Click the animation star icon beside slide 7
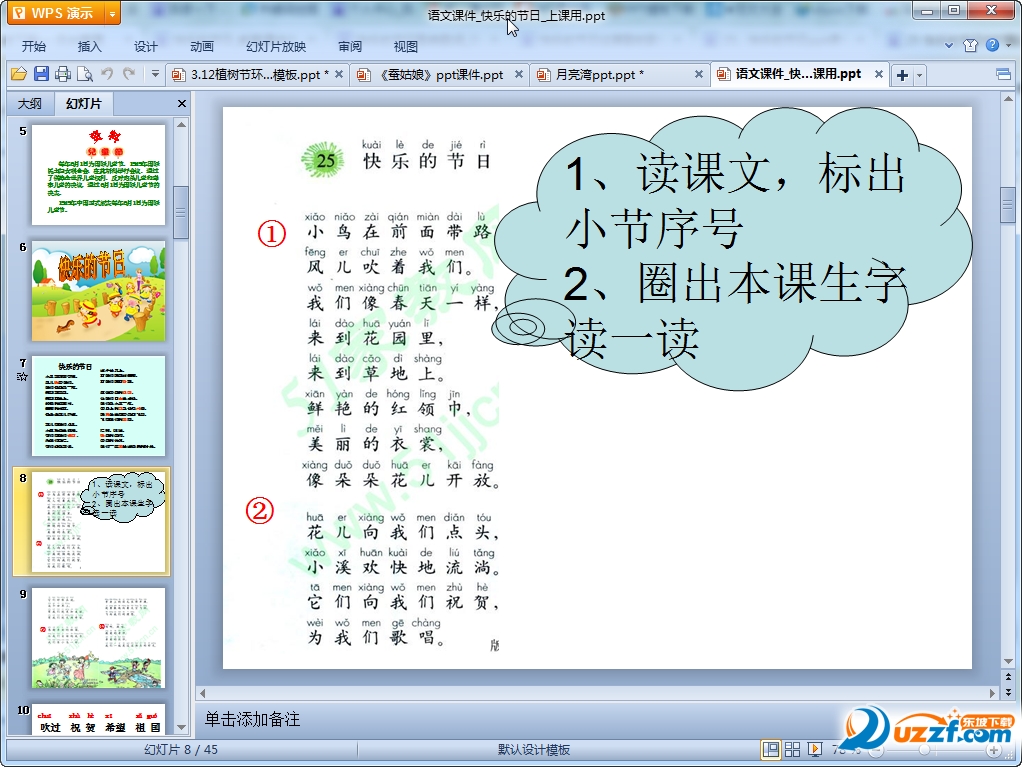This screenshot has width=1022, height=767. click(x=22, y=377)
